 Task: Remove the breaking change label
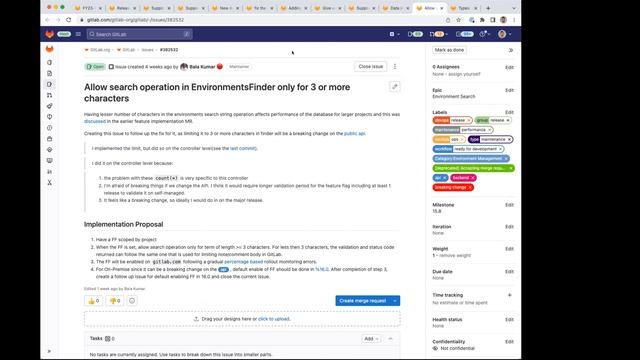pyautogui.click(x=470, y=187)
